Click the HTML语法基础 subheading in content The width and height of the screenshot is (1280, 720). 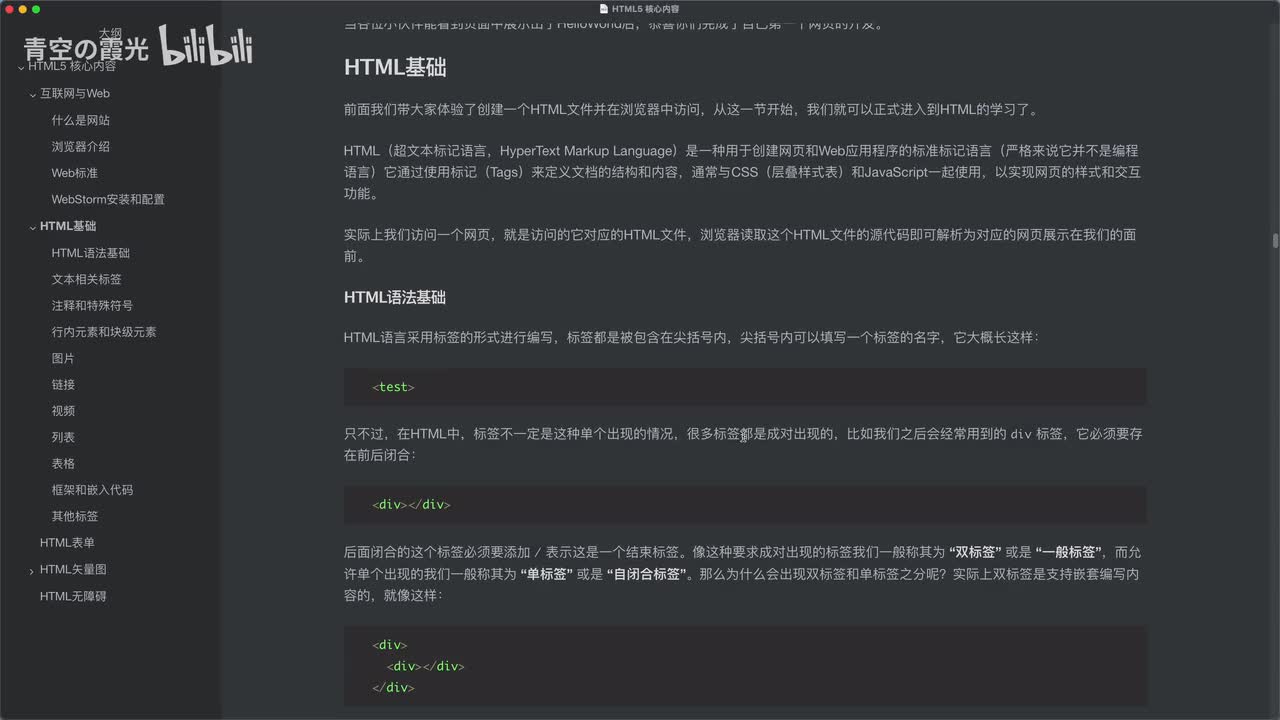coord(395,297)
